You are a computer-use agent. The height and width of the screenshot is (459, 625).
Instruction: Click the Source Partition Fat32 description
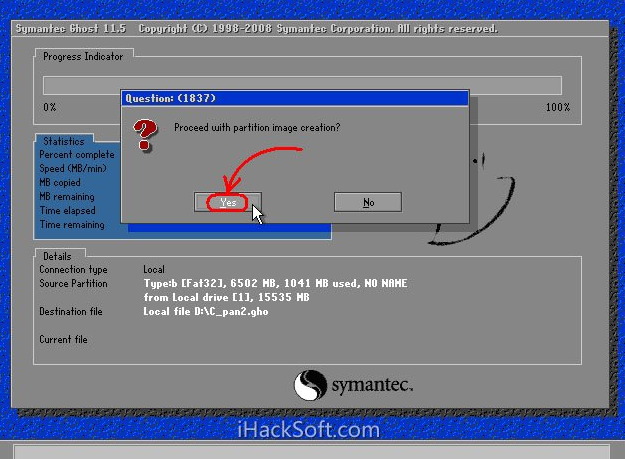tap(275, 284)
